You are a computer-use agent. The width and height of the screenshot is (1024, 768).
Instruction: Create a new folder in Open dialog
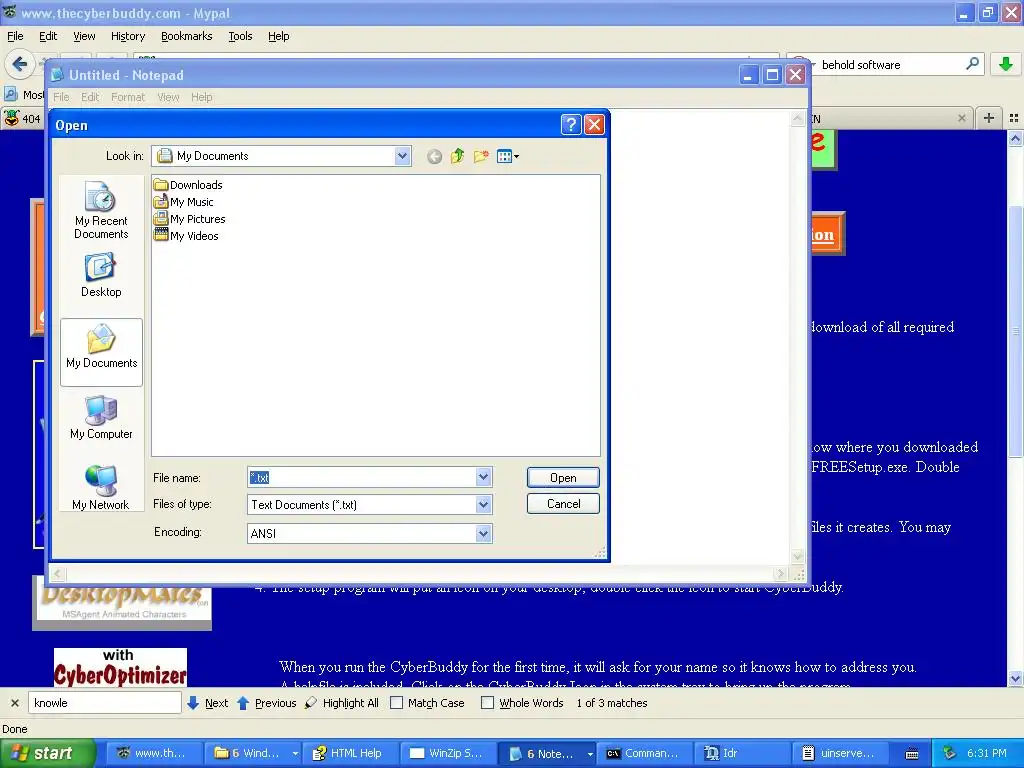[481, 156]
